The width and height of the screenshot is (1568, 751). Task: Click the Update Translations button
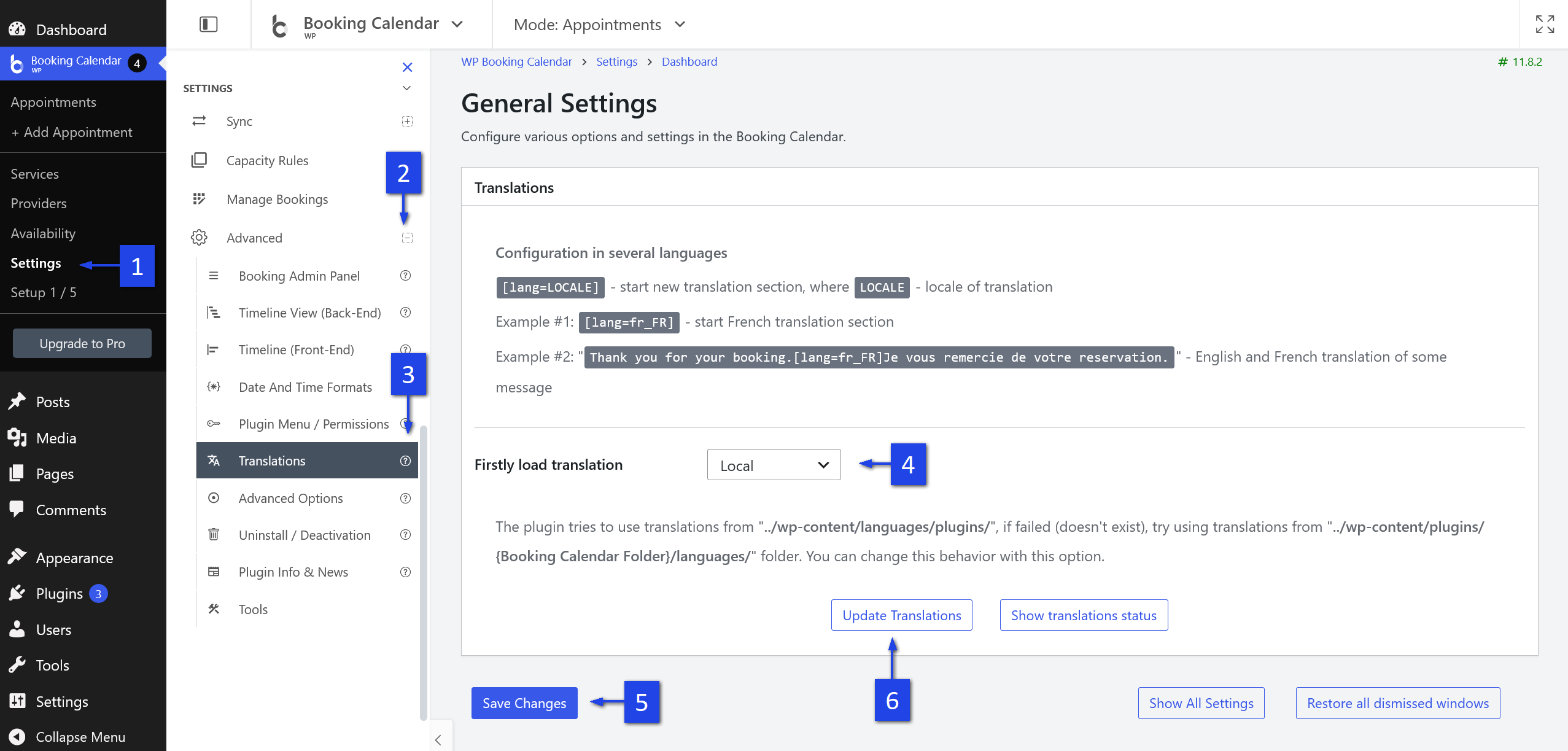click(x=901, y=615)
